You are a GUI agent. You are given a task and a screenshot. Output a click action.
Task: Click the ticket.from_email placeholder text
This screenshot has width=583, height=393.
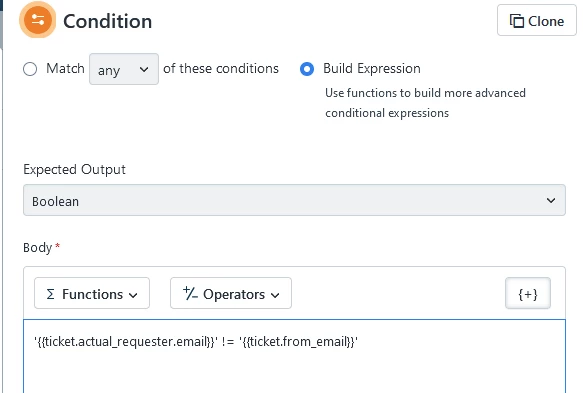pyautogui.click(x=299, y=341)
